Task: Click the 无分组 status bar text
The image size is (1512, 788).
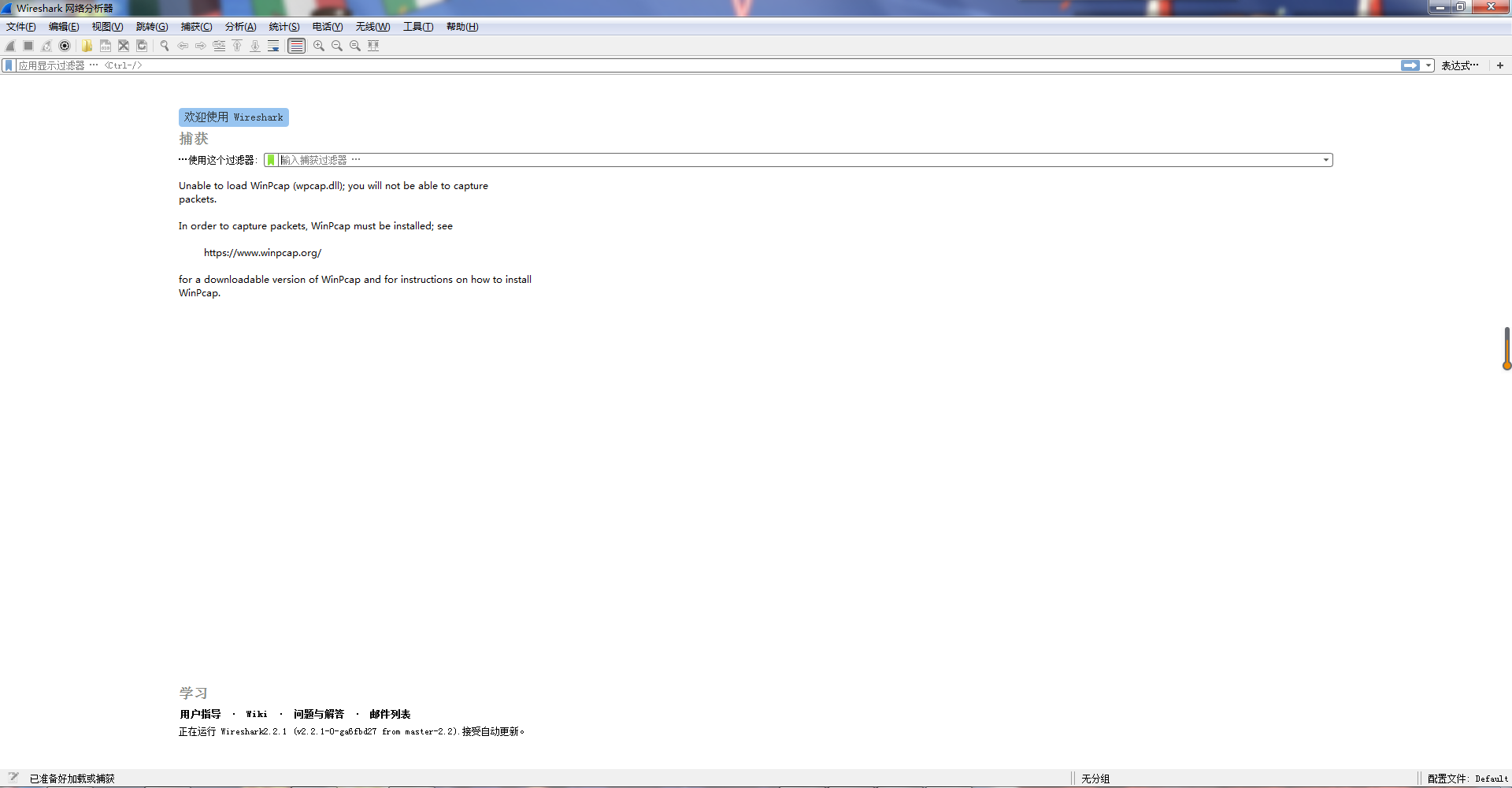Action: pos(1095,779)
